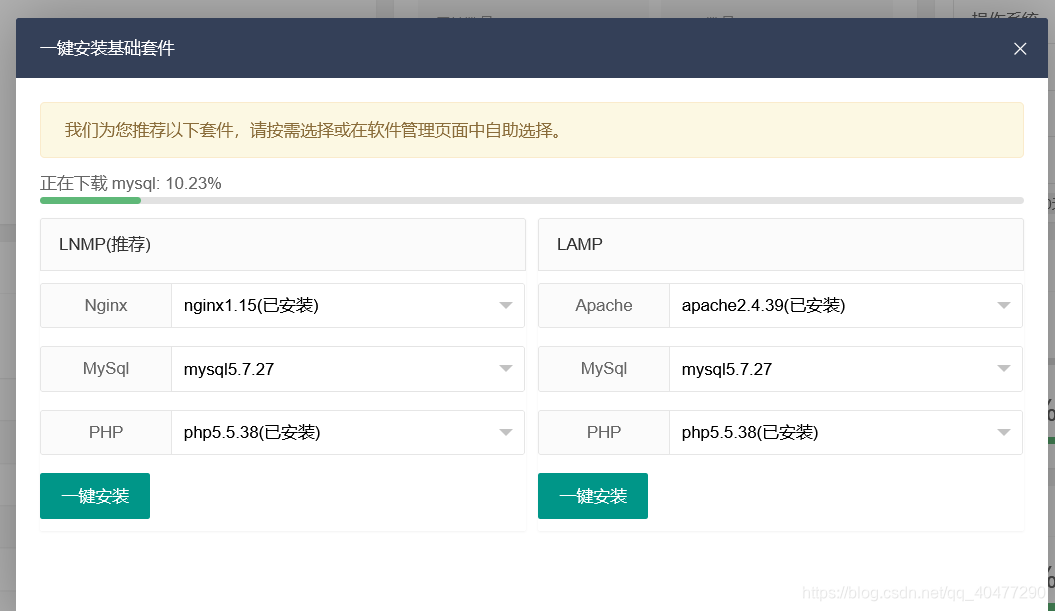Open the LNMP MySql version dropdown

coord(348,369)
